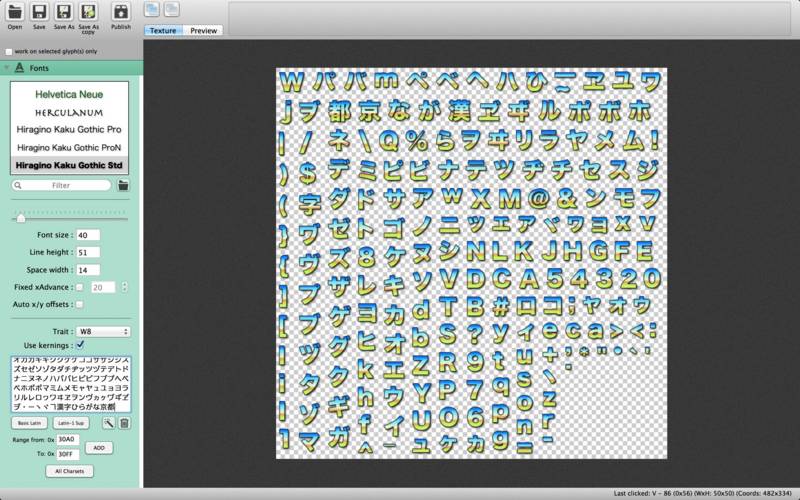Check the Fixed xAdvance checkbox

pos(80,287)
